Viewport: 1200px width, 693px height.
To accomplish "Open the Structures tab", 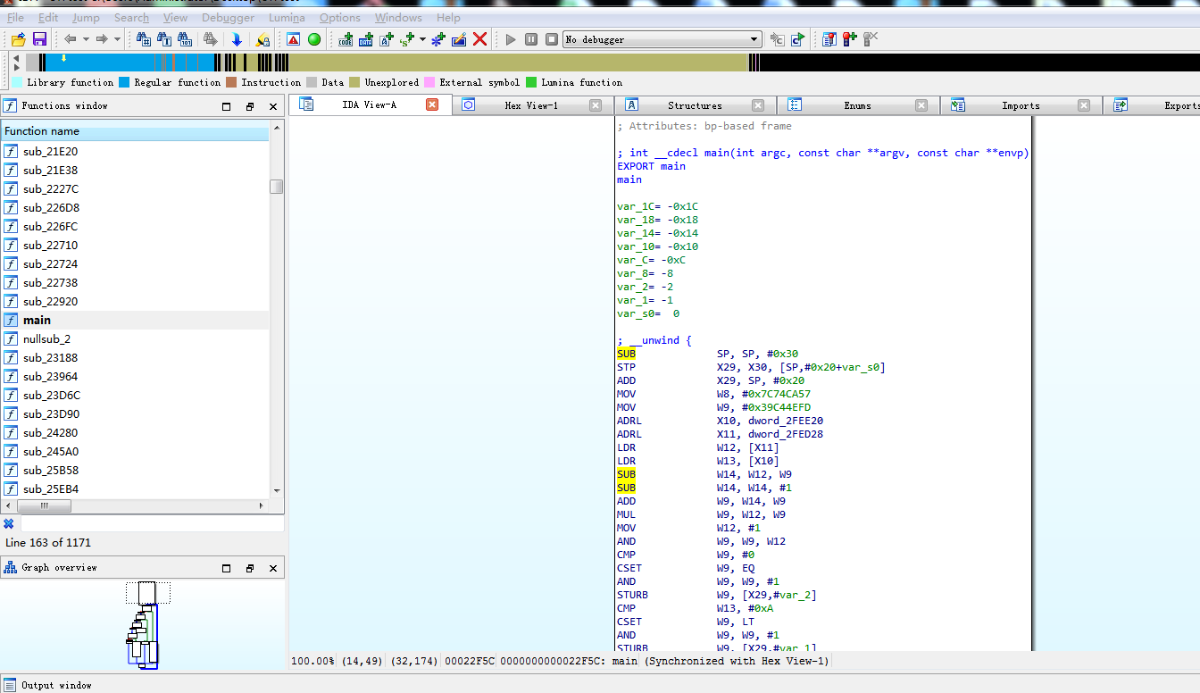I will (x=694, y=105).
